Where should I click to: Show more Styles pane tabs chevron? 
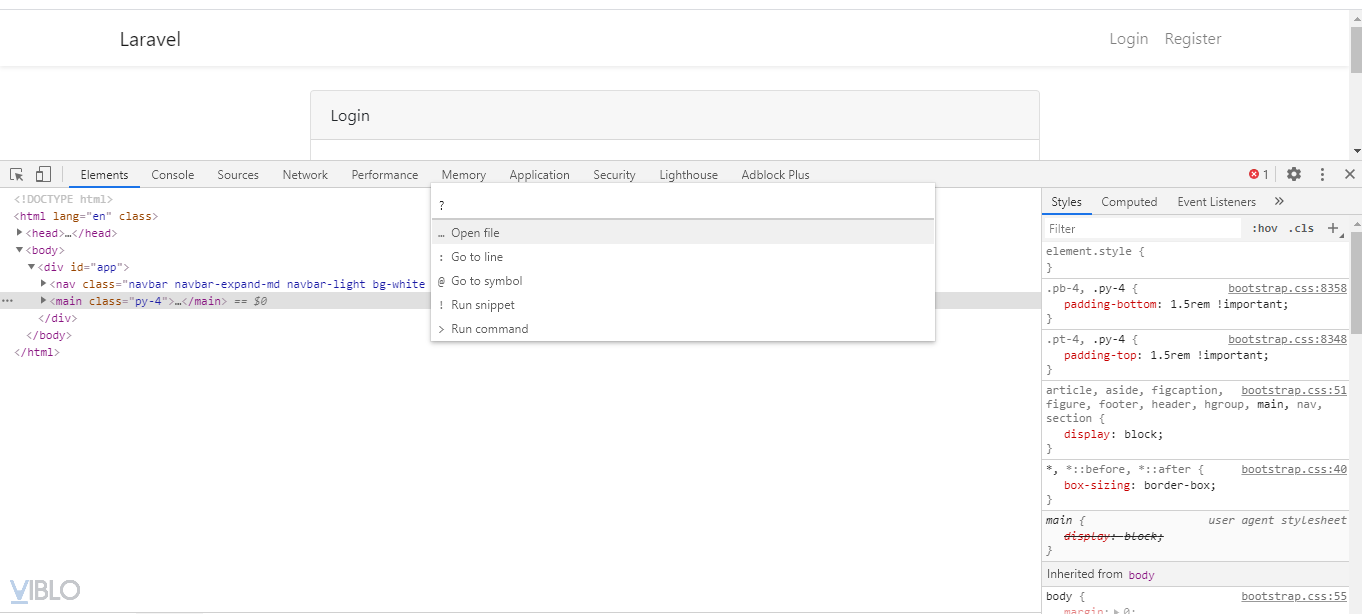pyautogui.click(x=1279, y=201)
